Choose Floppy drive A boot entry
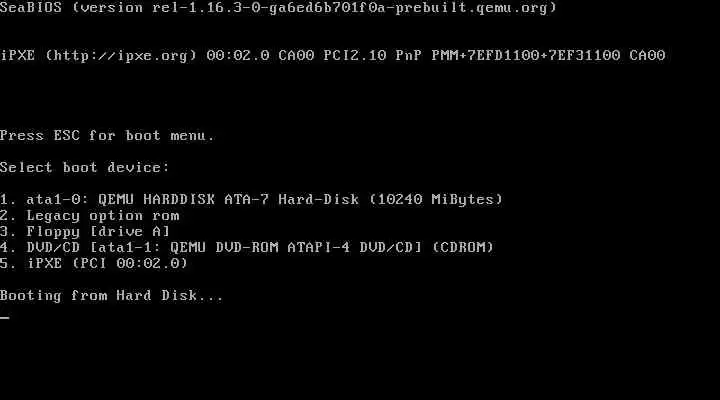 tap(85, 231)
